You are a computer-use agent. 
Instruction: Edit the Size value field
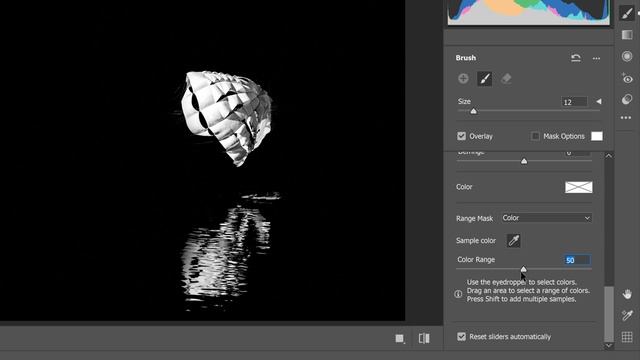tap(575, 102)
